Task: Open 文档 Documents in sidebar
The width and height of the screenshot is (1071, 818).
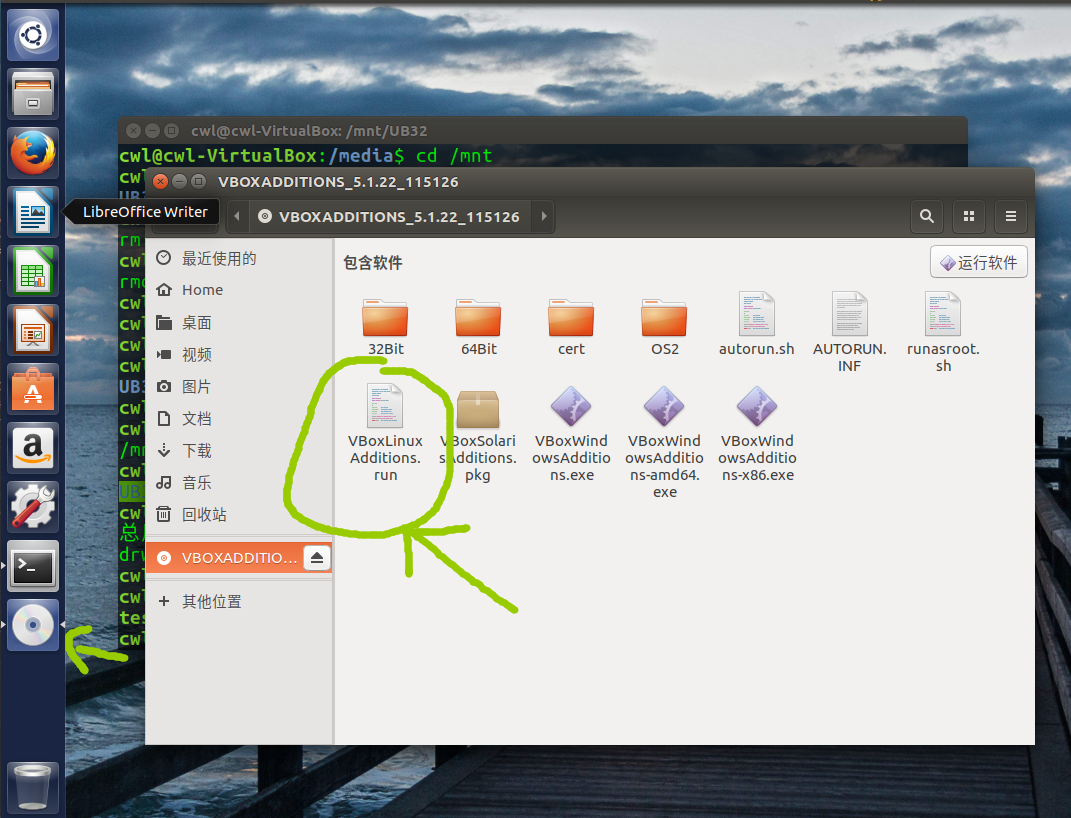Action: click(x=239, y=419)
